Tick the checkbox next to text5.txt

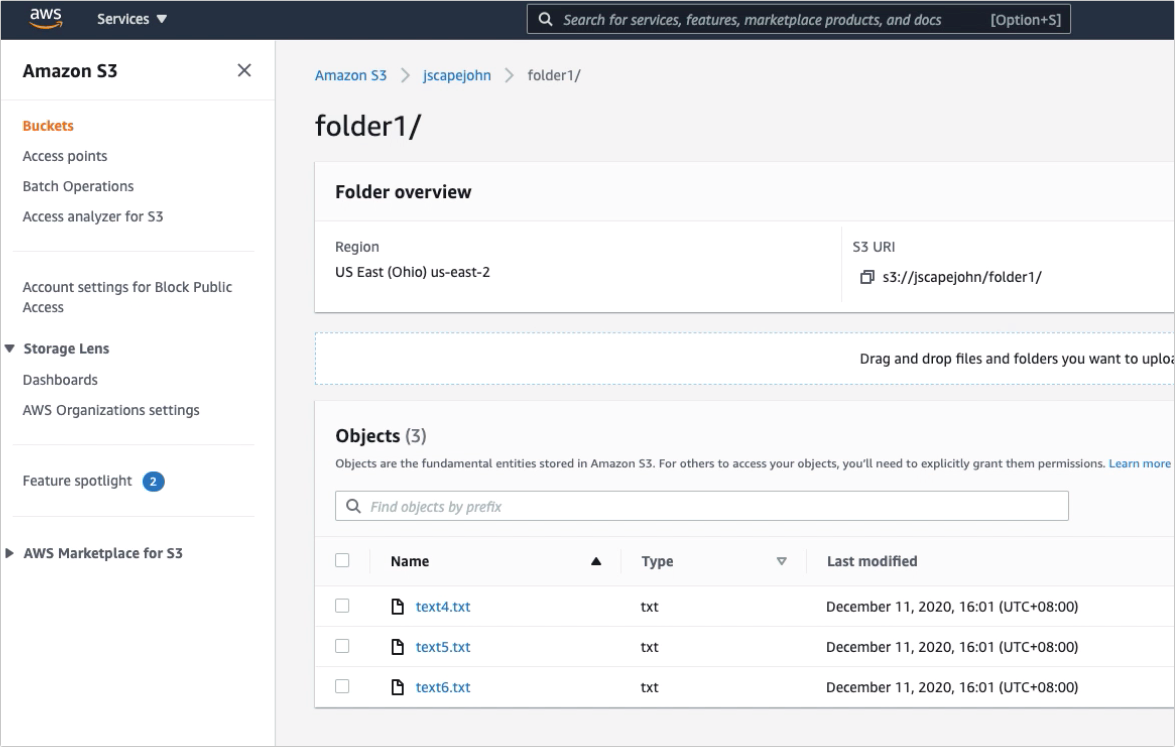342,647
